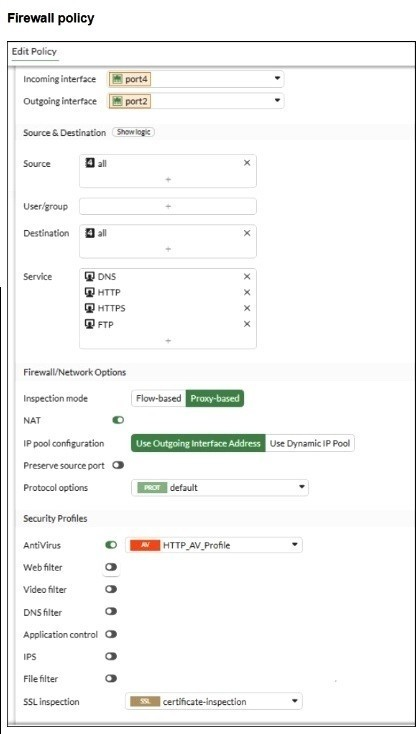
Task: Click the Show logic button
Action: (x=133, y=132)
